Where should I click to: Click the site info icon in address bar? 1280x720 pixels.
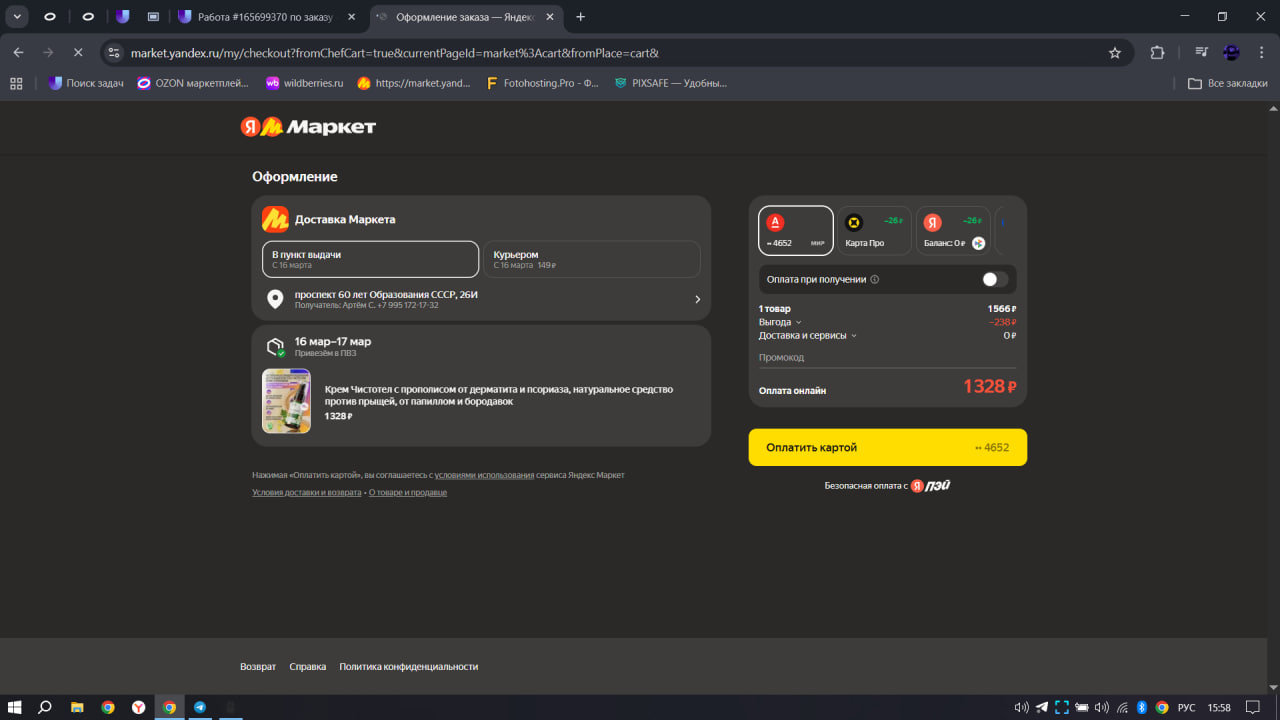click(114, 53)
